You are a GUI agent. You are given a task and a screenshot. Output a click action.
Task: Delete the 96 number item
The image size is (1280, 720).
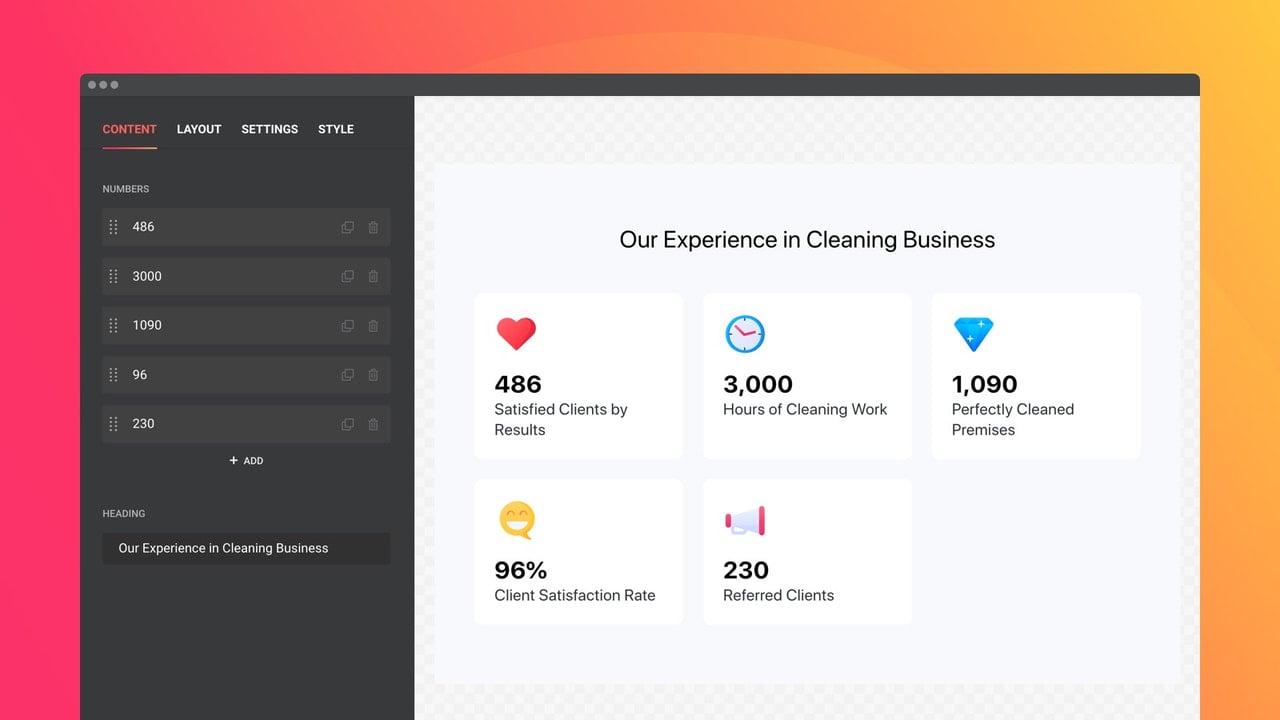(373, 375)
